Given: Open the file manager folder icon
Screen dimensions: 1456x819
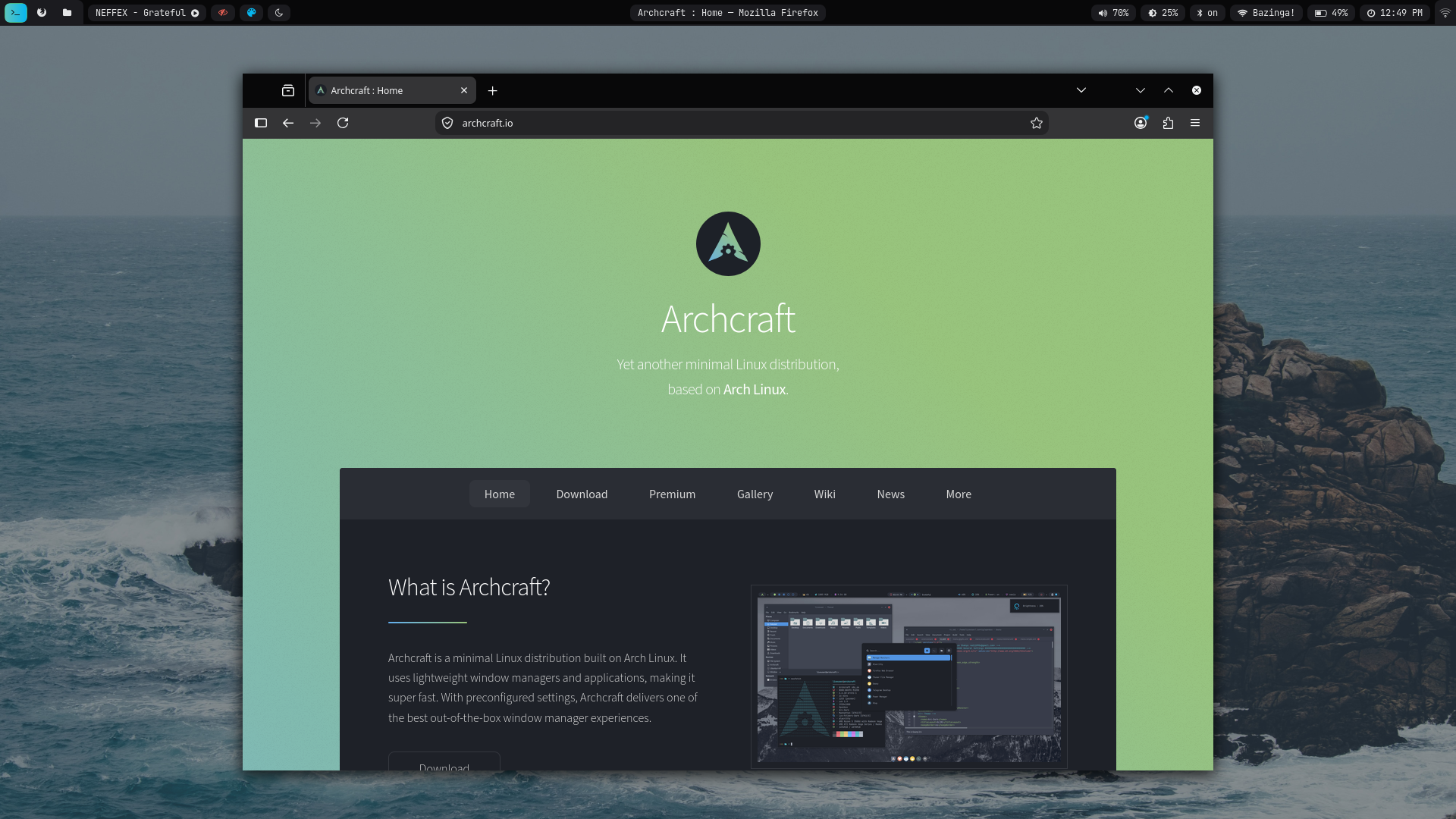Looking at the screenshot, I should tap(67, 13).
